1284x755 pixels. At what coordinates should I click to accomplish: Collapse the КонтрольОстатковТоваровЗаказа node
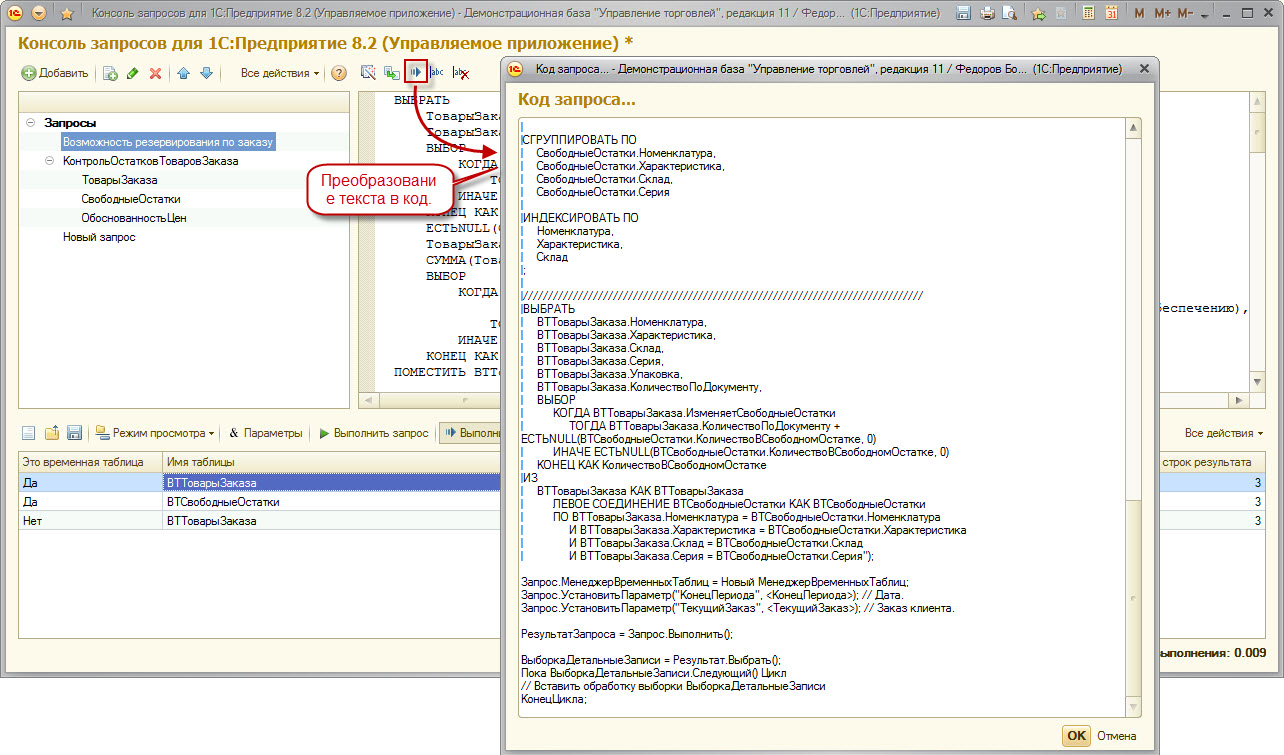[50, 161]
